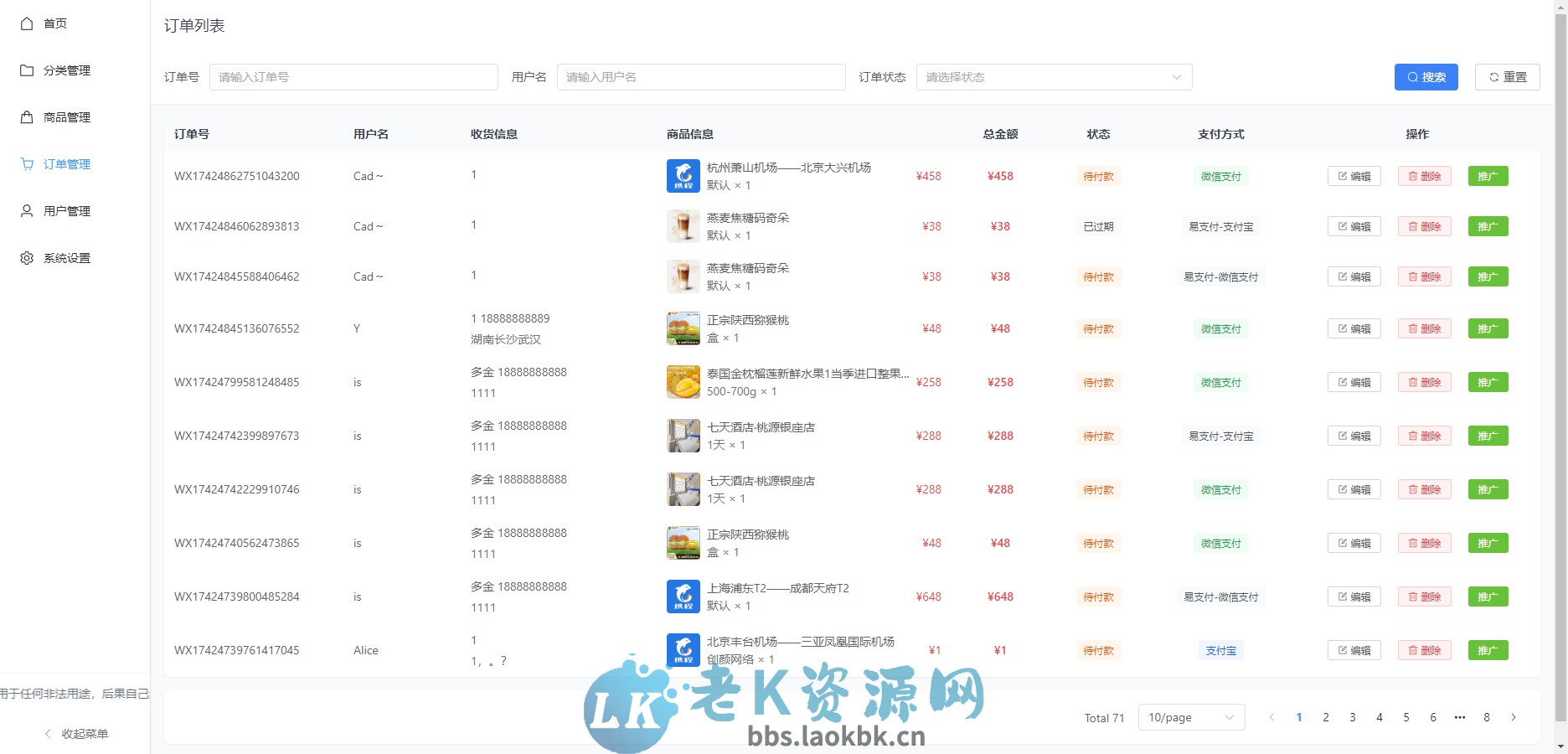This screenshot has width=1568, height=754.
Task: Jump to page 8 in pagination
Action: 1486,717
